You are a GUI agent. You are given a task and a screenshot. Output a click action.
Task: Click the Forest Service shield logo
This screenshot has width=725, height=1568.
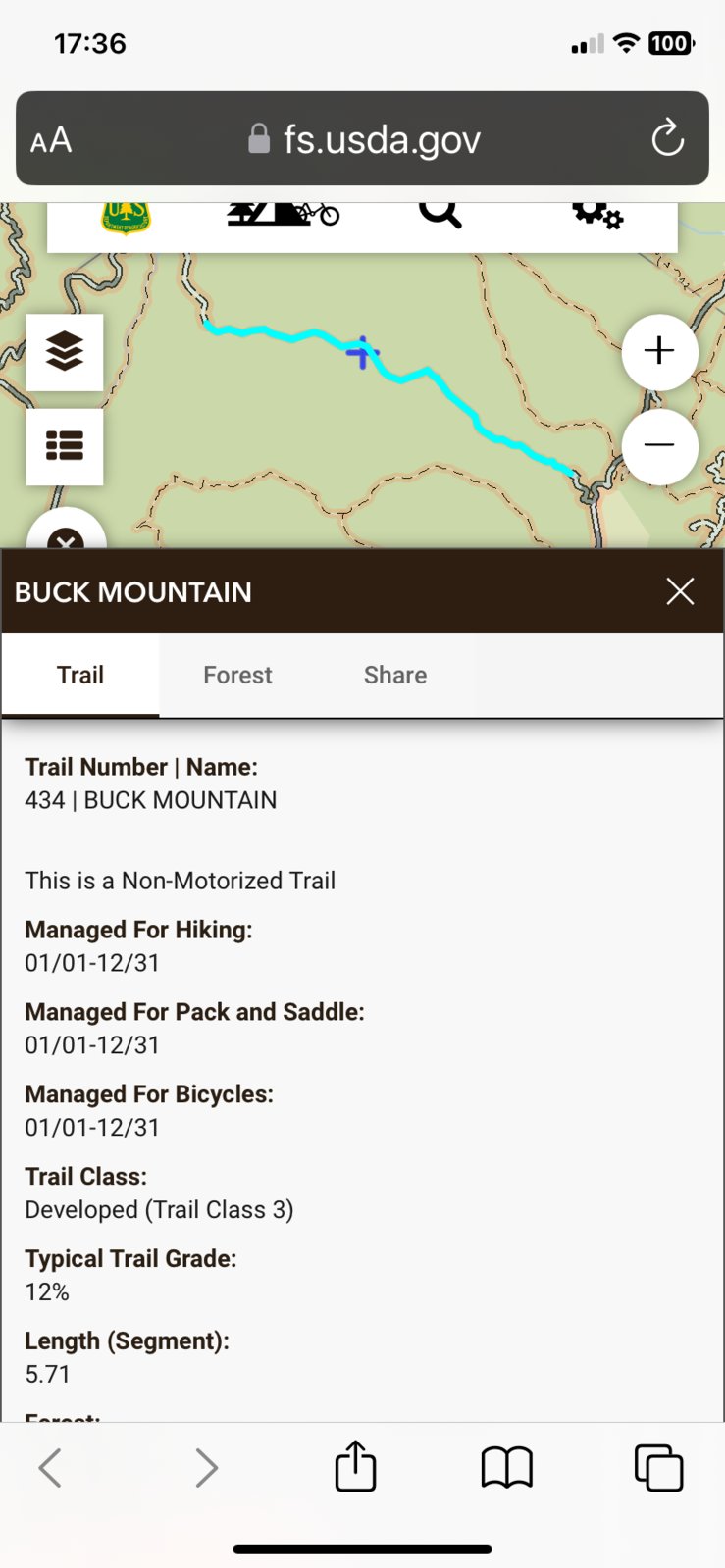pos(126,216)
